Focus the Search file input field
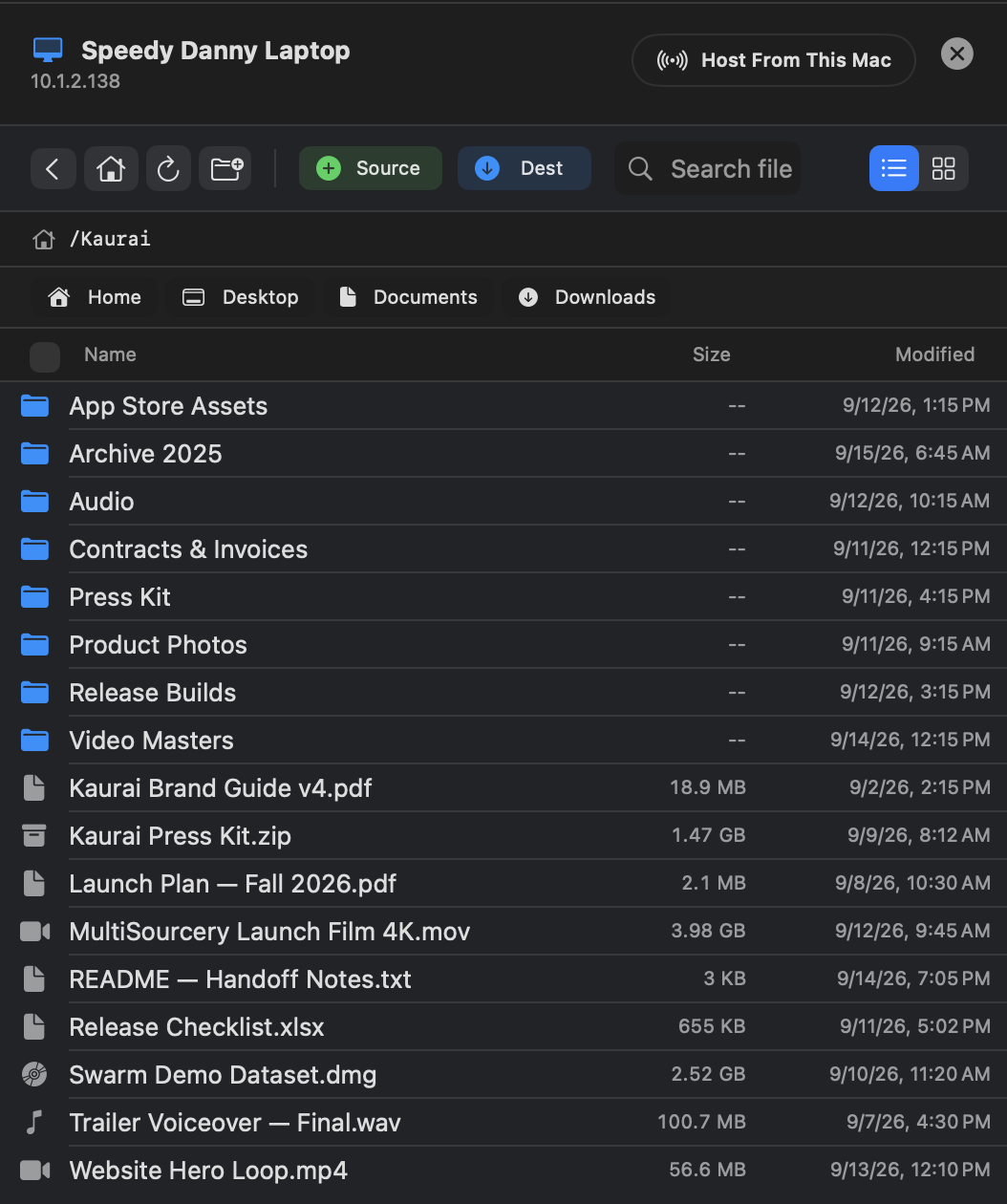Image resolution: width=1007 pixels, height=1204 pixels. (708, 169)
